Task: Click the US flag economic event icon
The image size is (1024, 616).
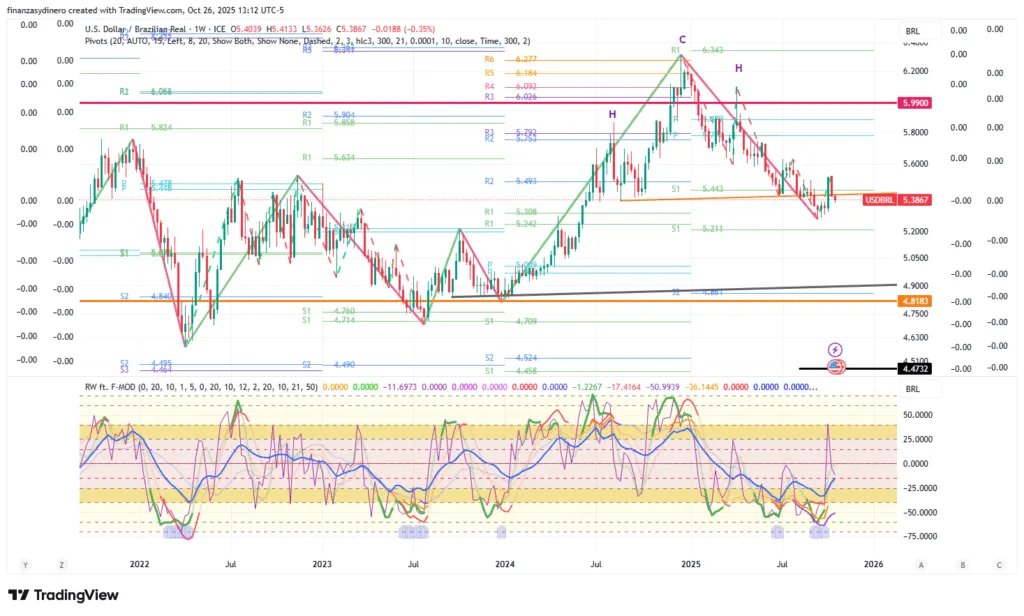Action: (835, 367)
